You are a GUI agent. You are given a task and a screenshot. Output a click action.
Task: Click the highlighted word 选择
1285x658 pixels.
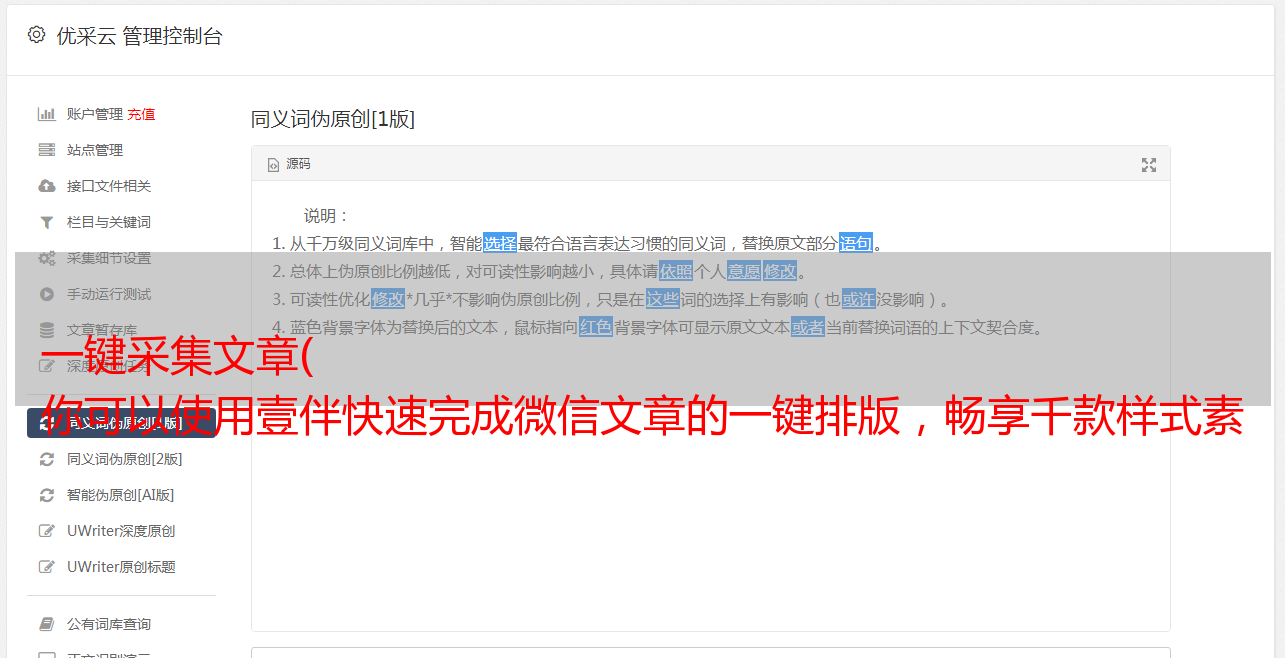click(x=500, y=243)
